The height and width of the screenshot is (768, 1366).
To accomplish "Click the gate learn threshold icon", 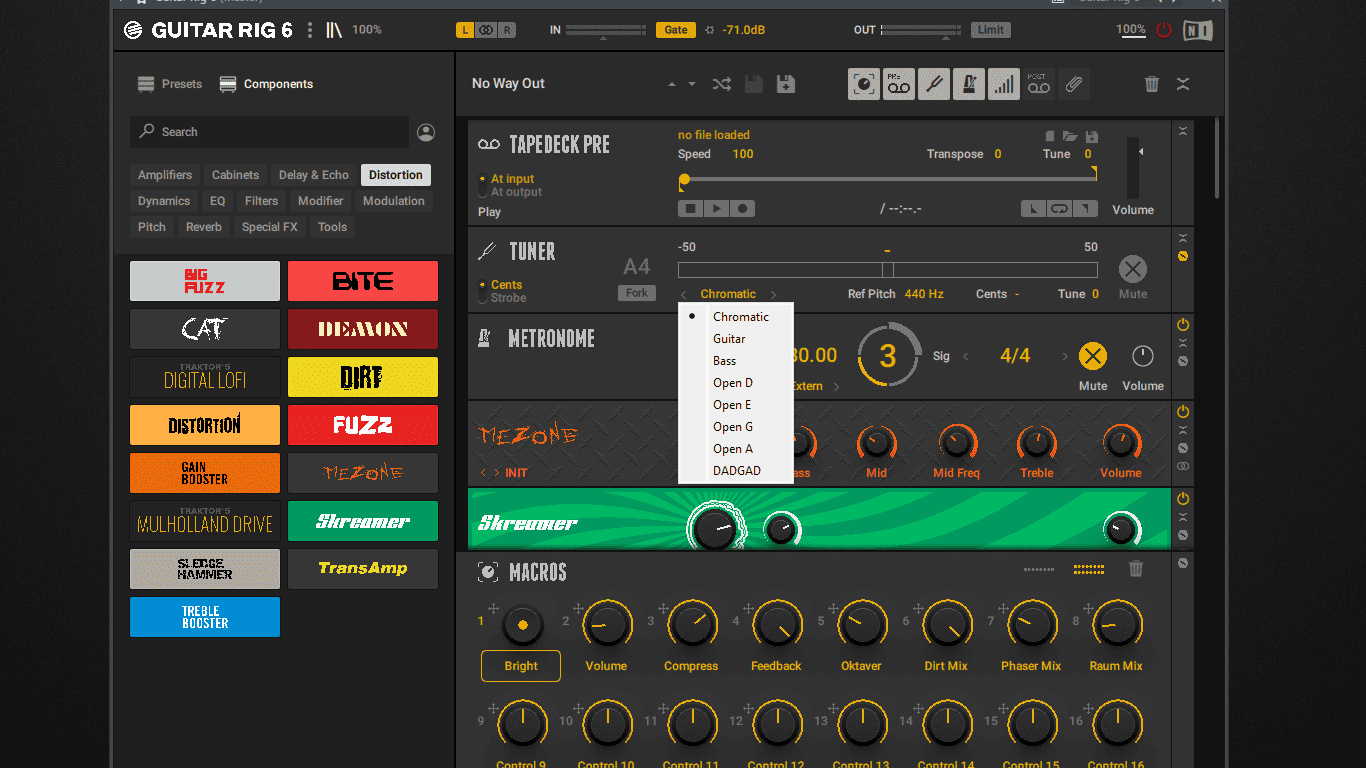I will tap(709, 30).
